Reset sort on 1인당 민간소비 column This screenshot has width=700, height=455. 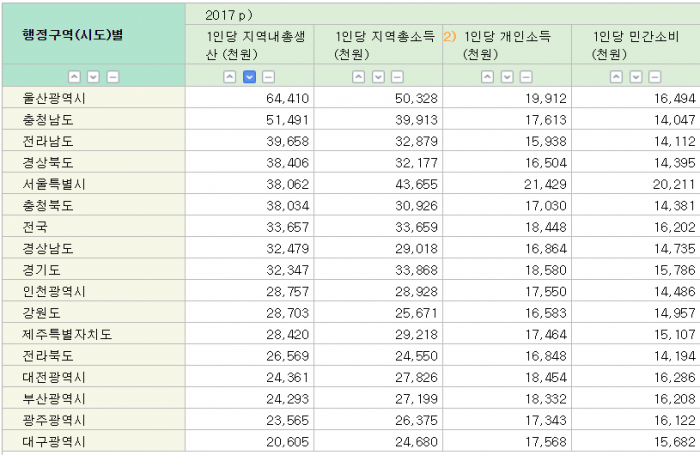[x=655, y=77]
